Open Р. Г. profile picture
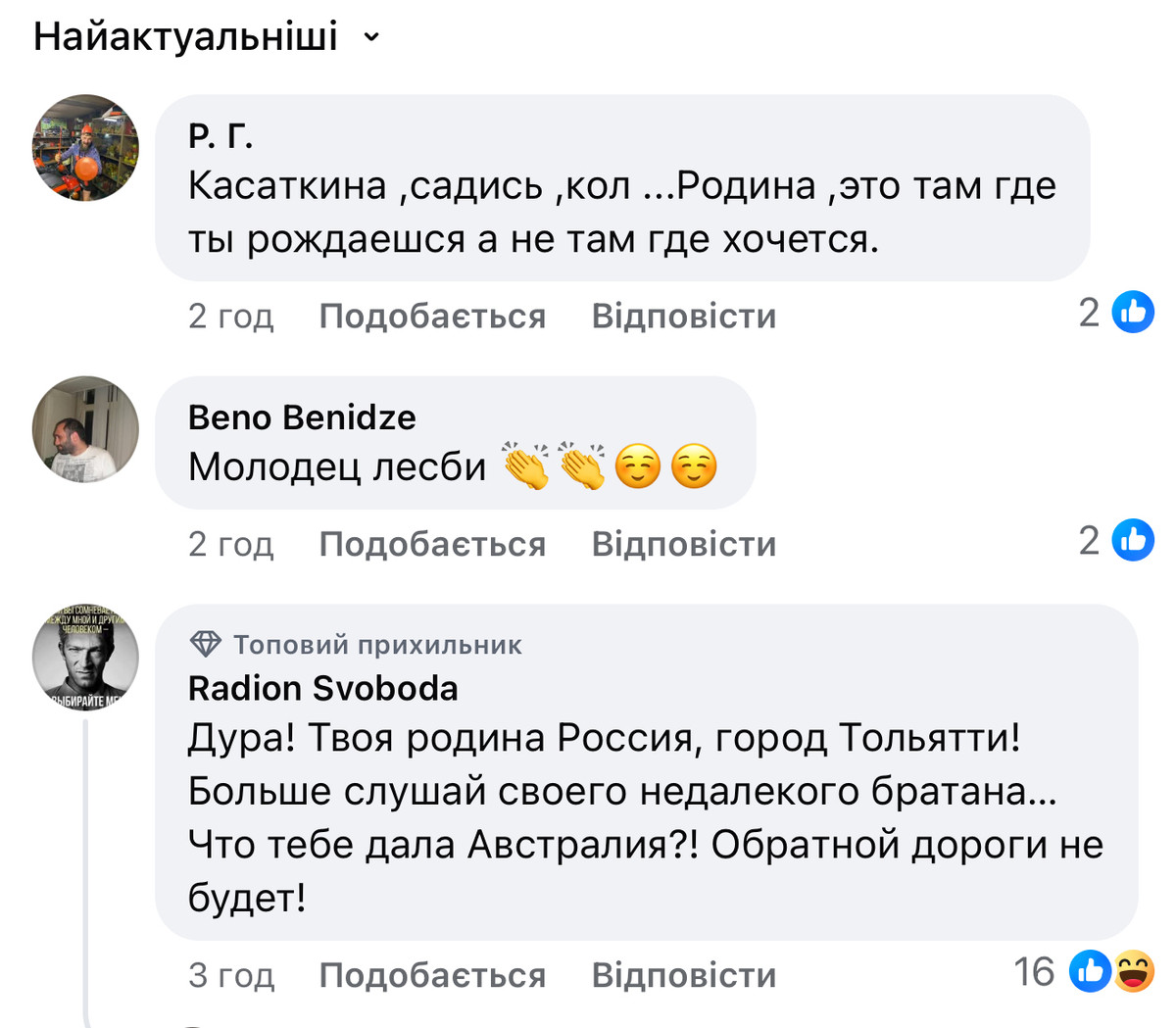Screen dimensions: 1176x1028 point(86,147)
